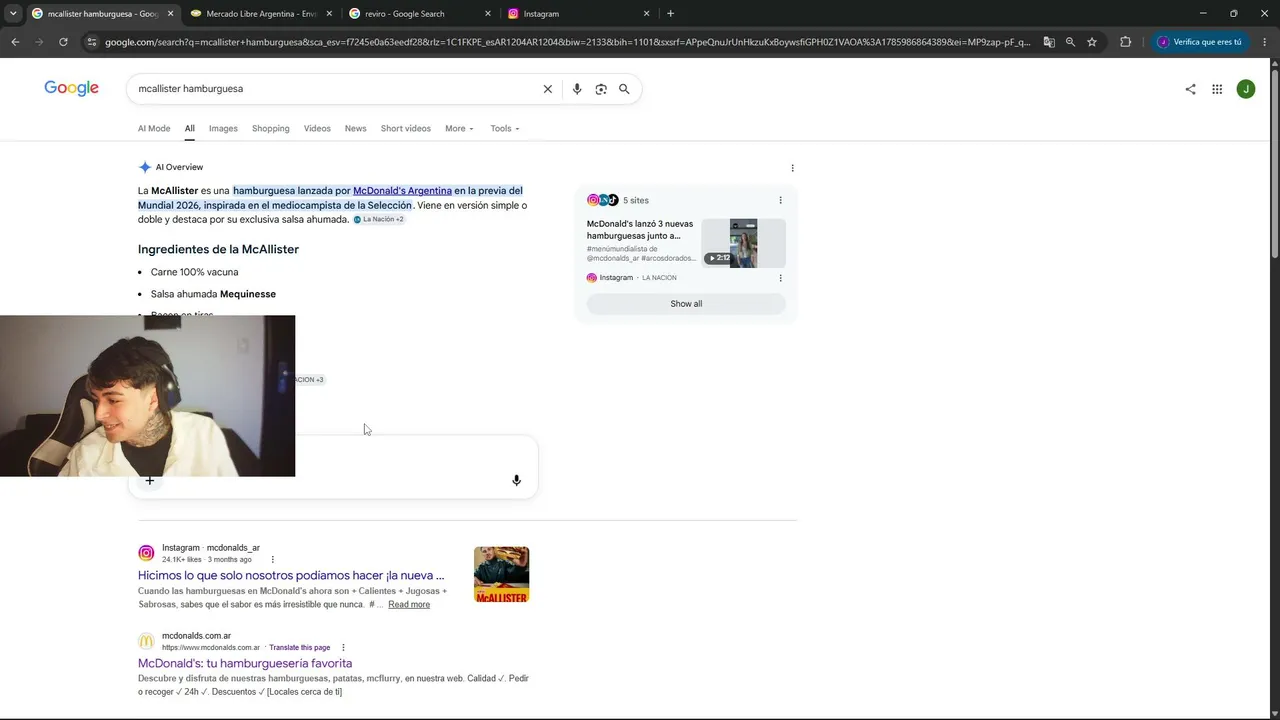Image resolution: width=1280 pixels, height=720 pixels.
Task: Click the '5 sites' label
Action: 636,200
